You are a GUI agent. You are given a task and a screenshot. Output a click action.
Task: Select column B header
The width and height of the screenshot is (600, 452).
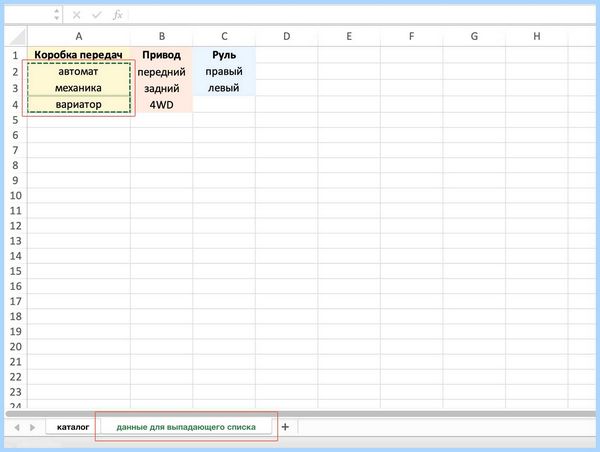pyautogui.click(x=162, y=36)
